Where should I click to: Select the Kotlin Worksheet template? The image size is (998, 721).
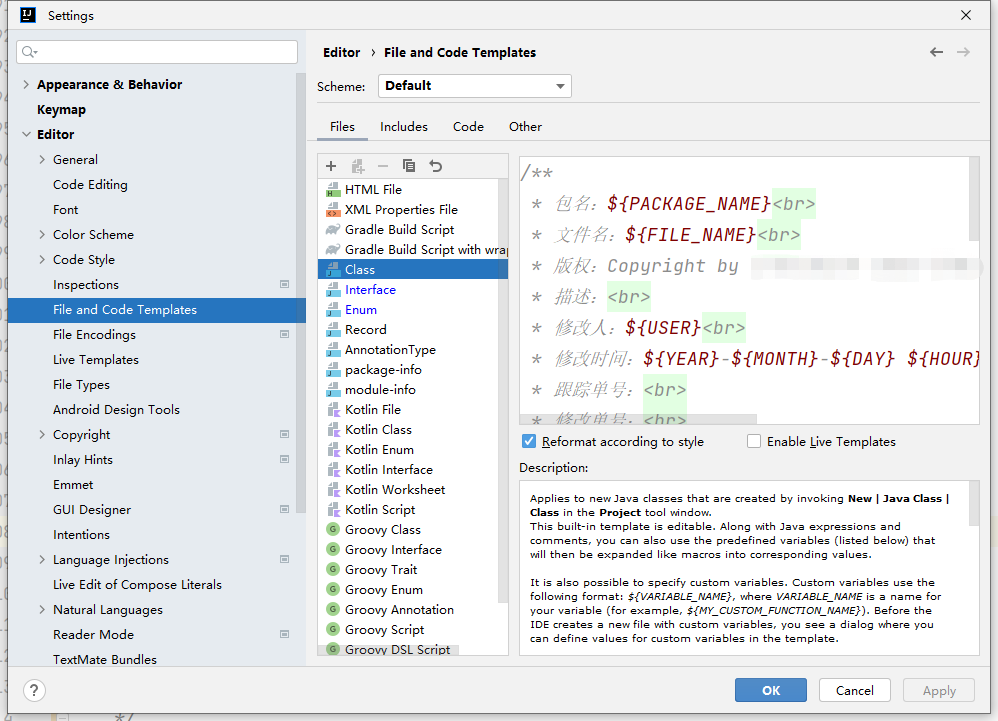click(x=395, y=489)
